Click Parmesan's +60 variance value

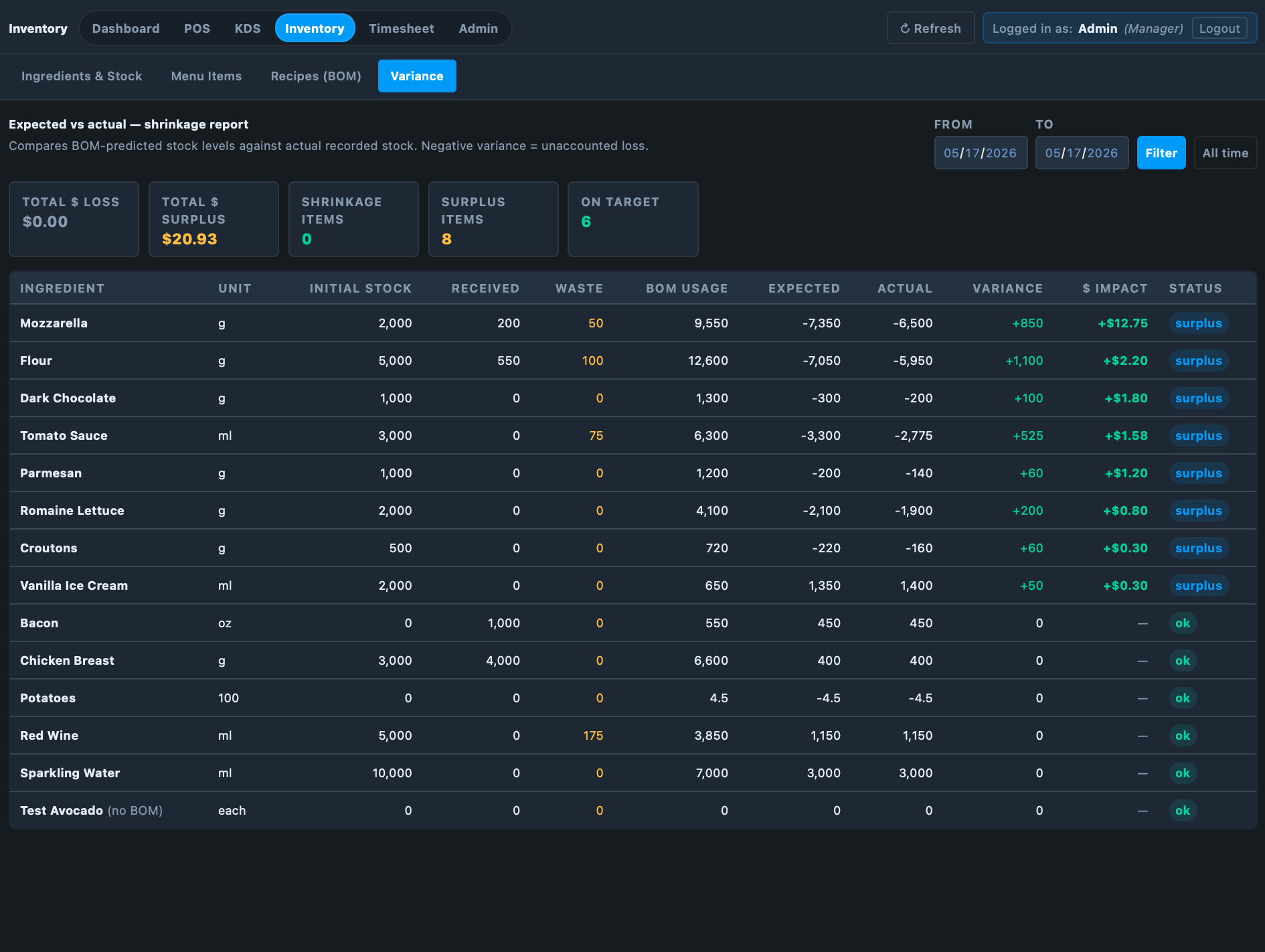tap(1031, 473)
